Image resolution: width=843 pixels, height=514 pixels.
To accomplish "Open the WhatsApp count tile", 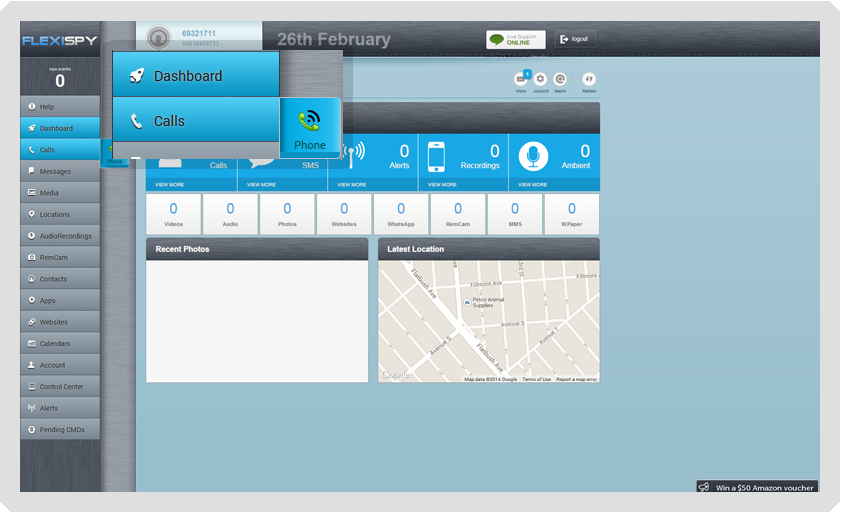I will [401, 214].
